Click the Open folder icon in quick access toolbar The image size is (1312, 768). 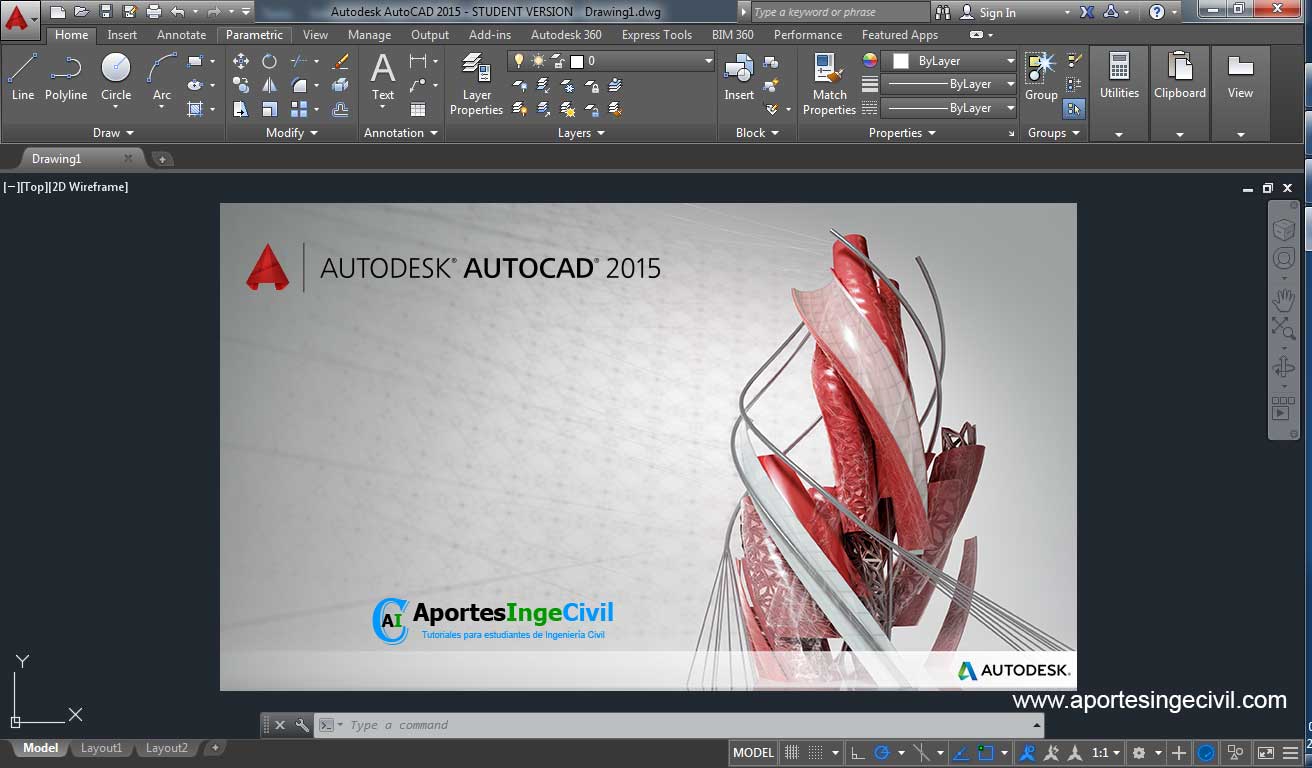[81, 12]
